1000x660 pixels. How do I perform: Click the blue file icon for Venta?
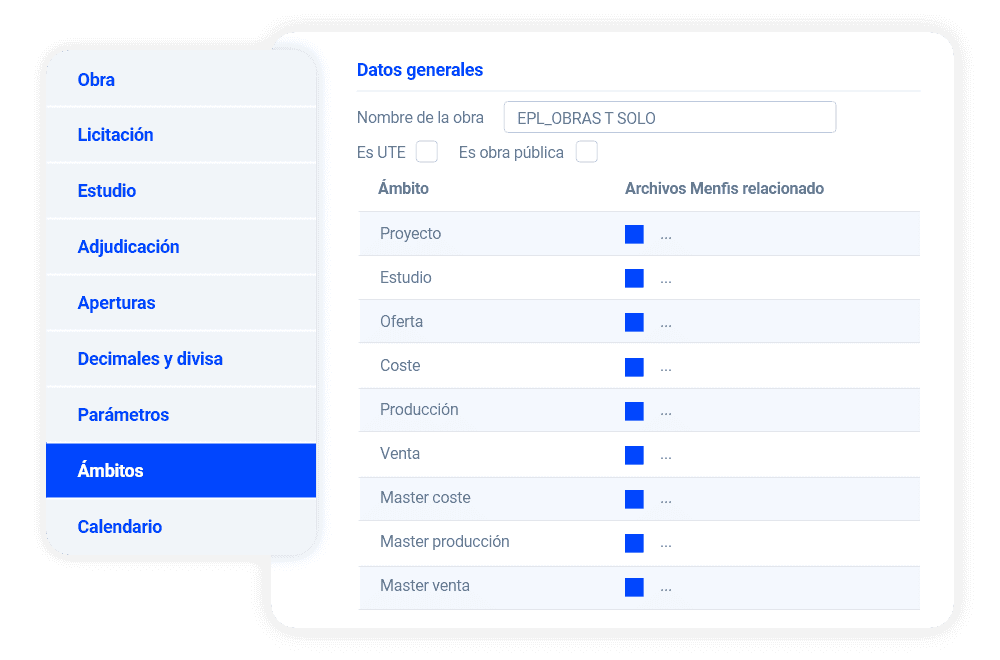[x=634, y=455]
